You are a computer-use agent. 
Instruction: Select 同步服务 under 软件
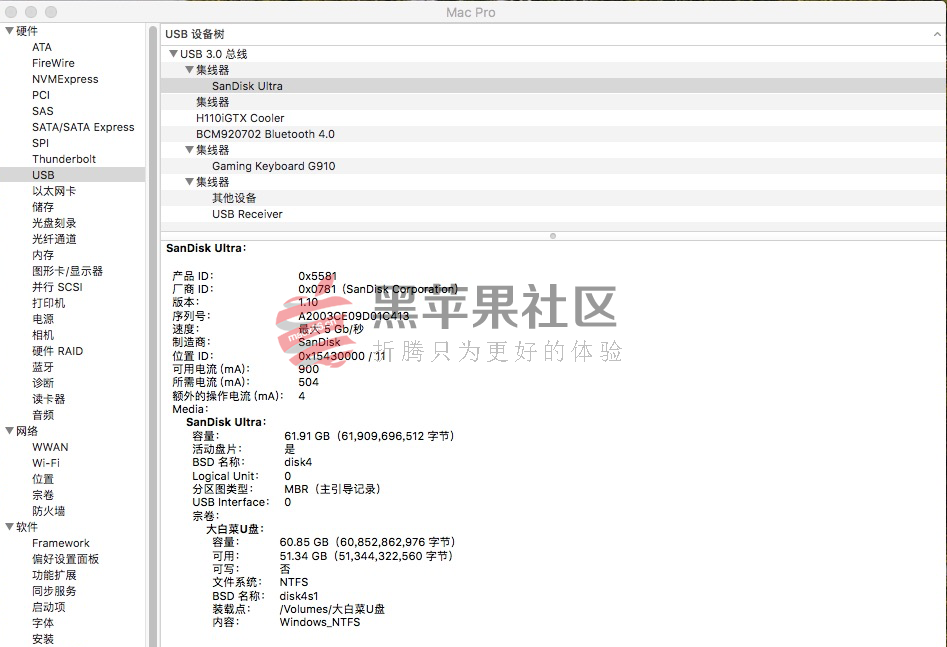coord(54,591)
